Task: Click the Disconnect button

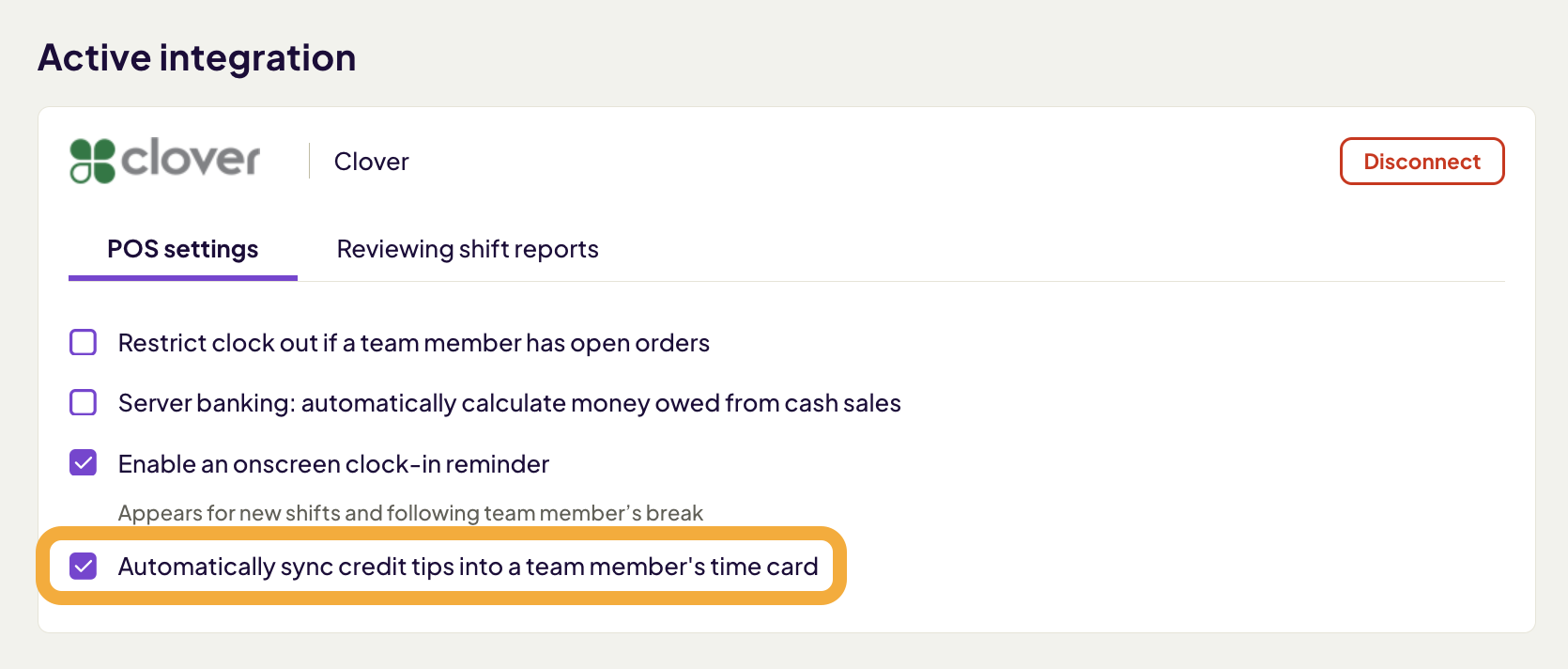Action: tap(1422, 161)
